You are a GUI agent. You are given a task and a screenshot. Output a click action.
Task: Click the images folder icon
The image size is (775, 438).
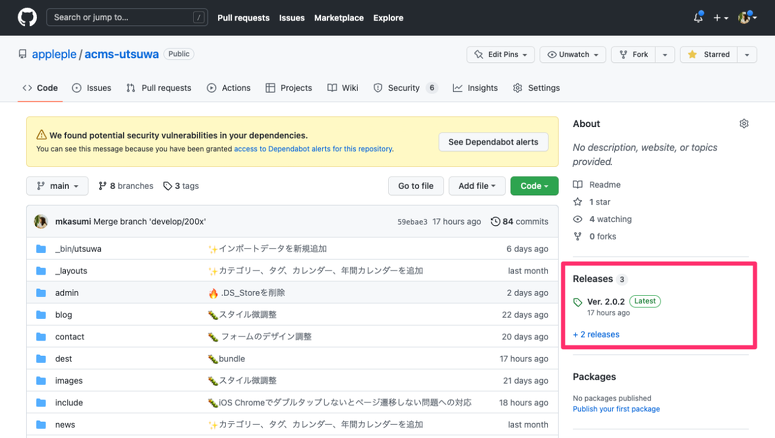point(41,381)
